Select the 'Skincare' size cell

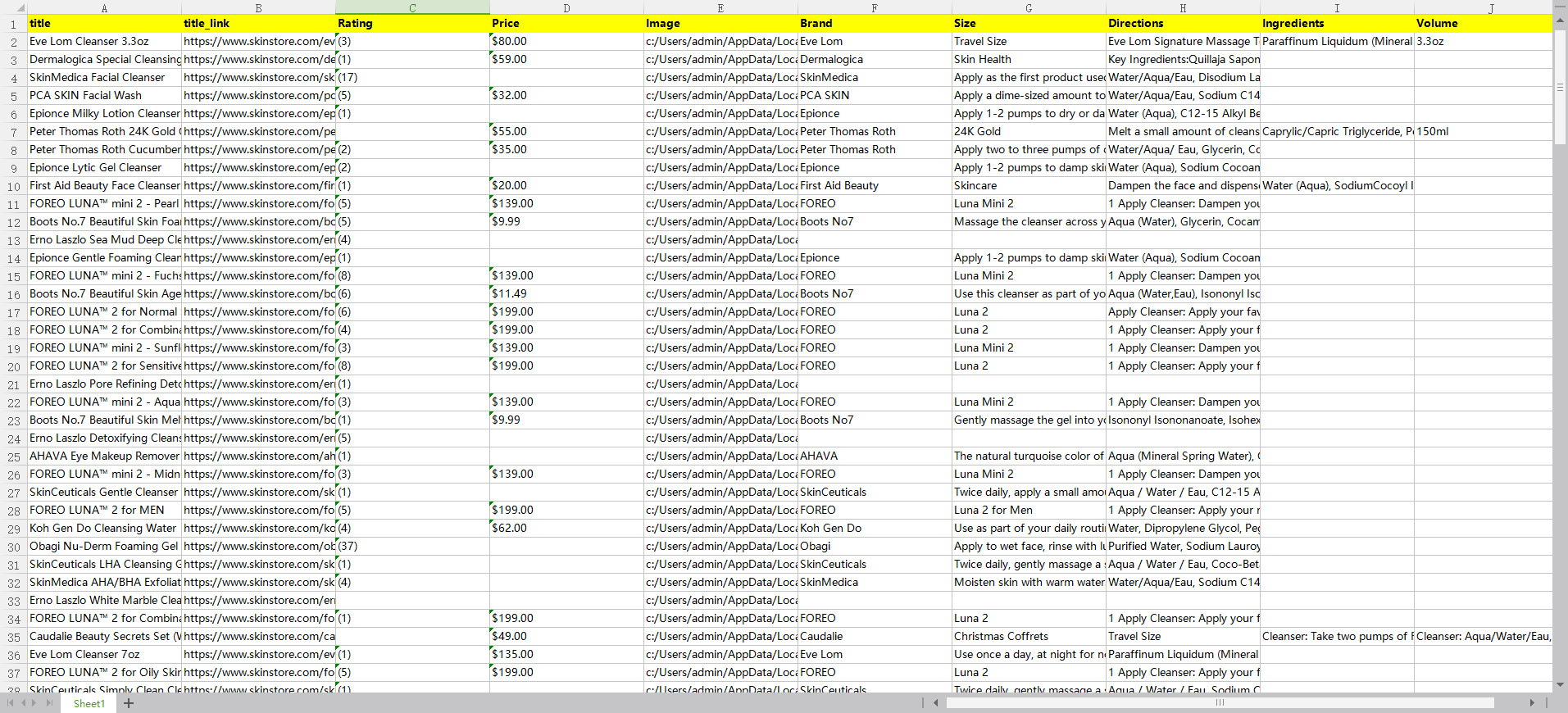click(1029, 185)
